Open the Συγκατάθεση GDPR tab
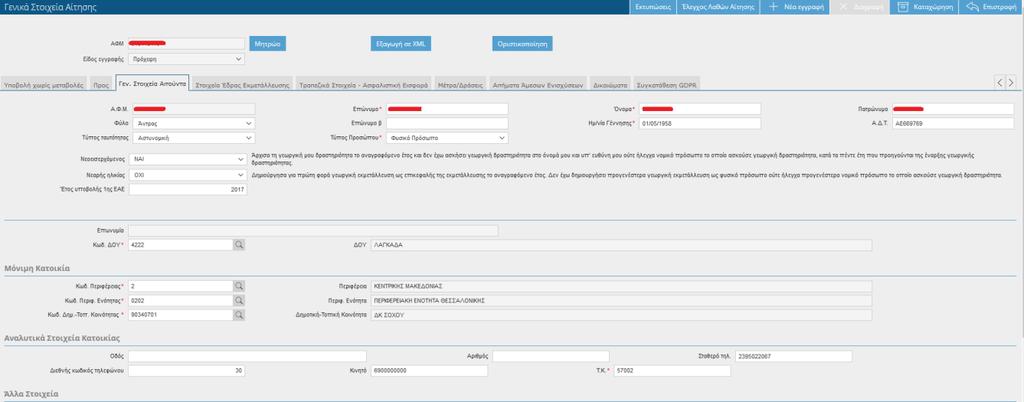This screenshot has height=402, width=1024. pos(667,85)
